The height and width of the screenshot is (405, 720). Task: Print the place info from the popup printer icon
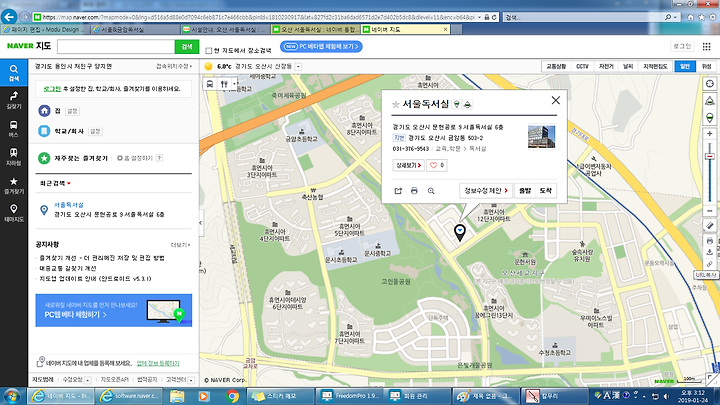point(414,191)
